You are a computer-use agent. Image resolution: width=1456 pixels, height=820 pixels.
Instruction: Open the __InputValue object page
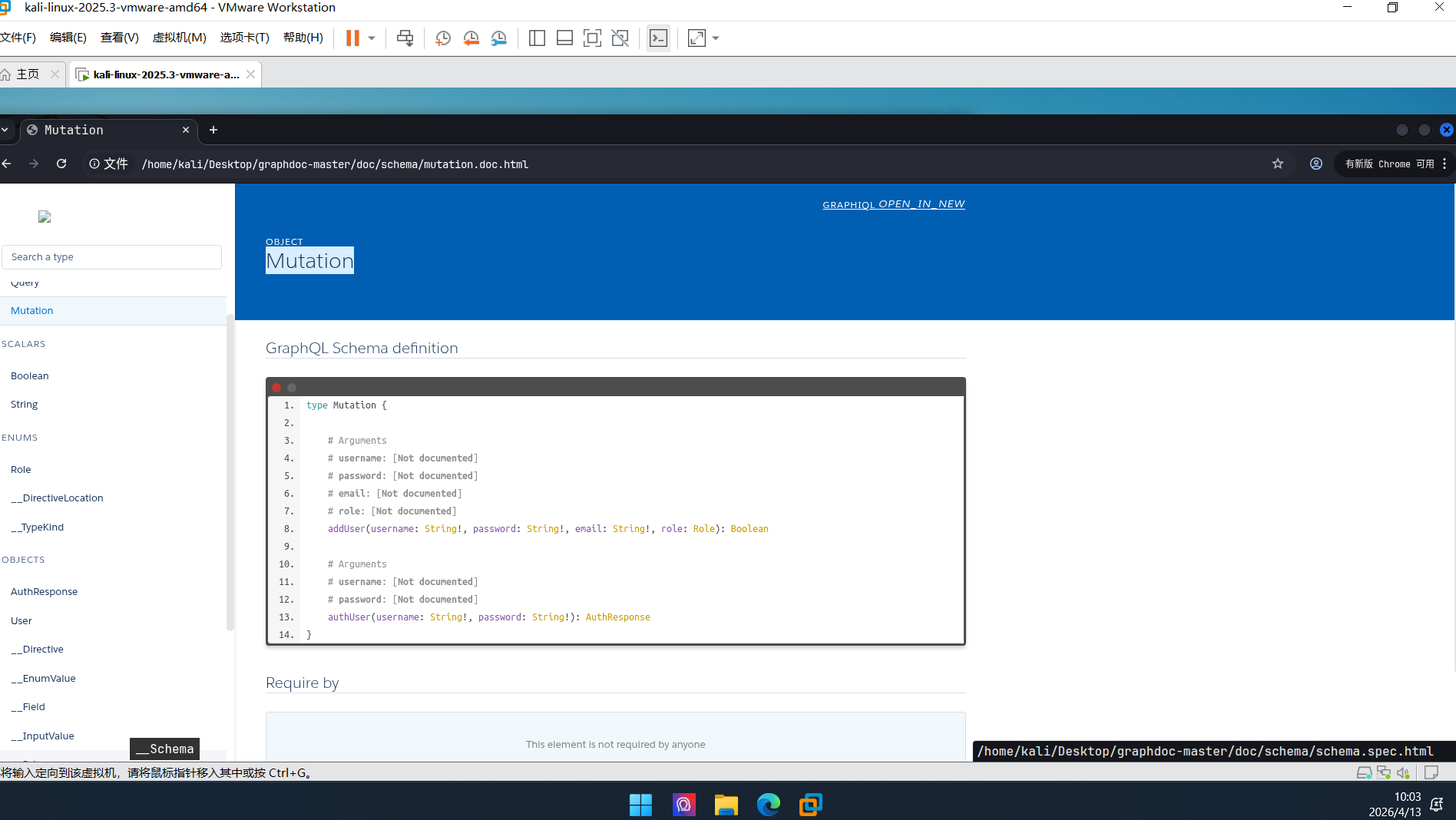point(43,736)
